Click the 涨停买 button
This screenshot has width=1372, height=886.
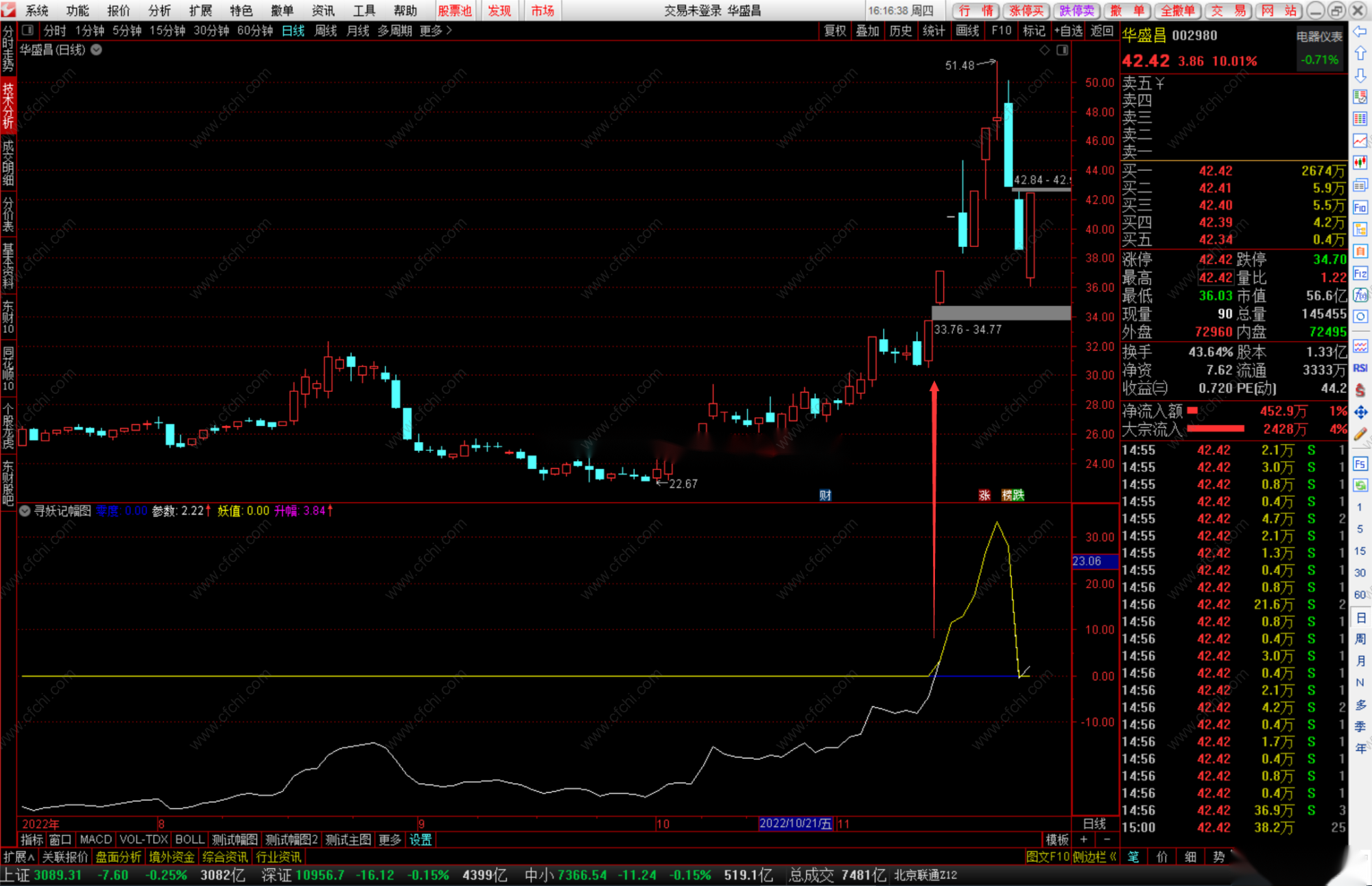click(1026, 10)
